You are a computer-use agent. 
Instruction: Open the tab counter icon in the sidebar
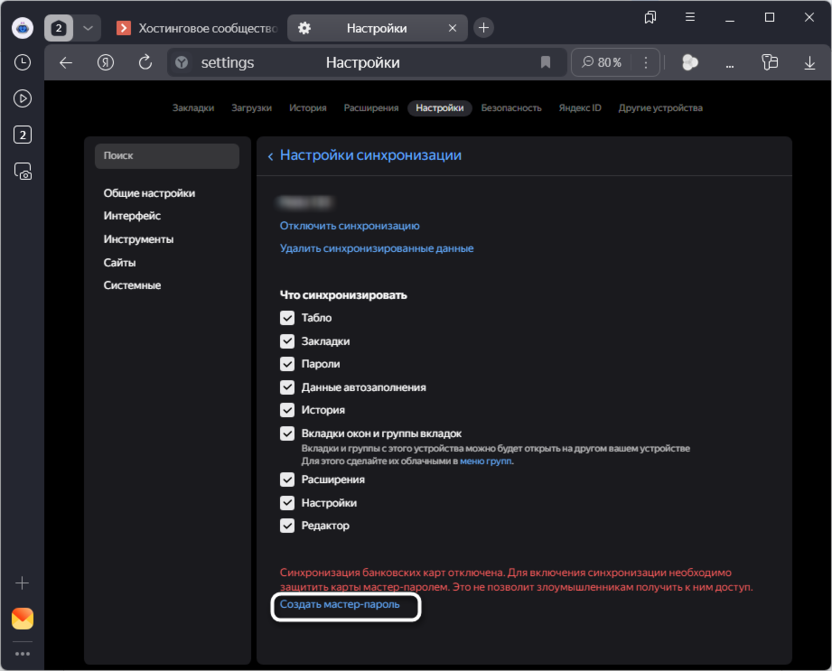(x=22, y=135)
